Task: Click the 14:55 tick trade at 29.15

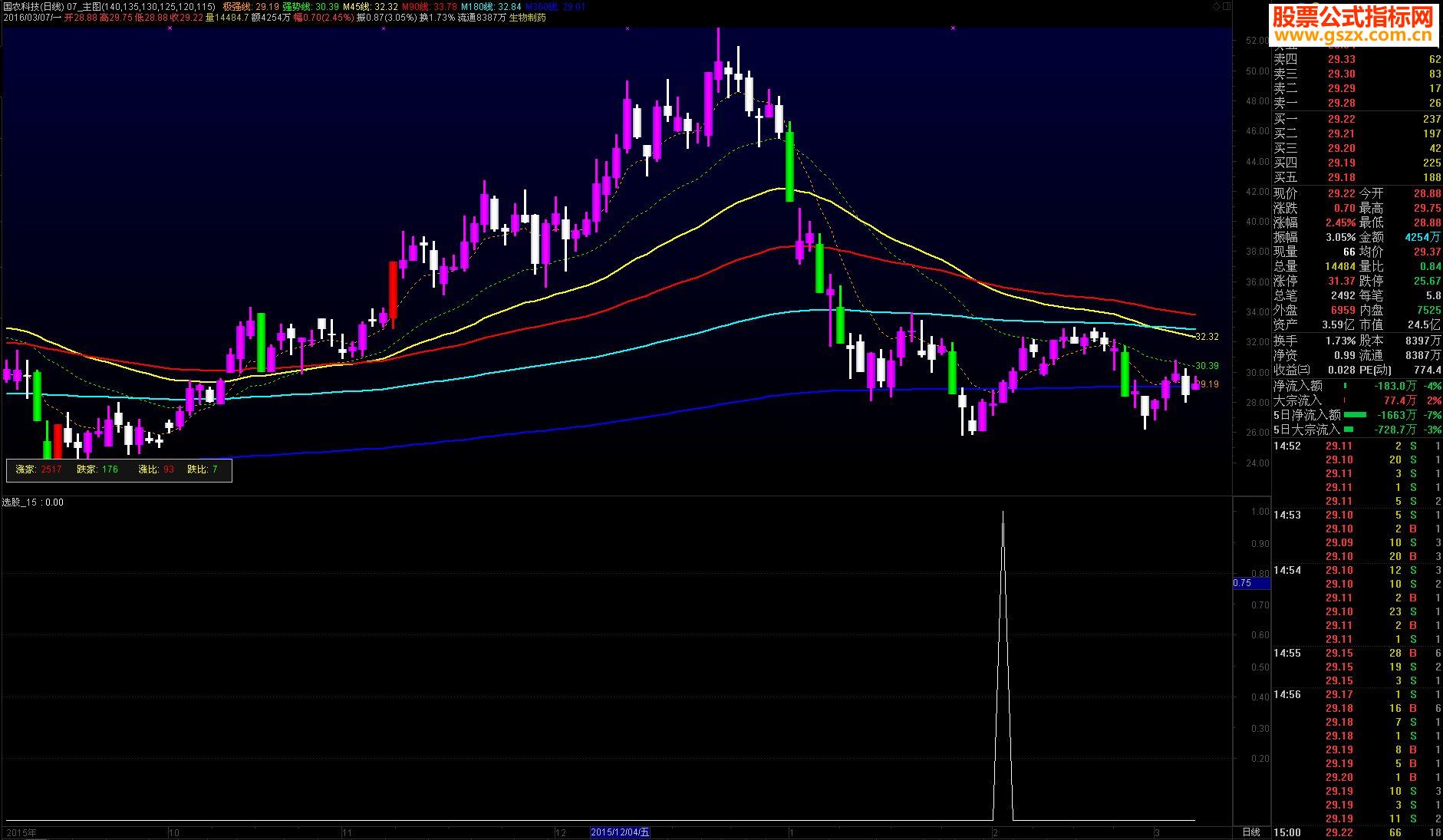Action: pyautogui.click(x=1357, y=653)
